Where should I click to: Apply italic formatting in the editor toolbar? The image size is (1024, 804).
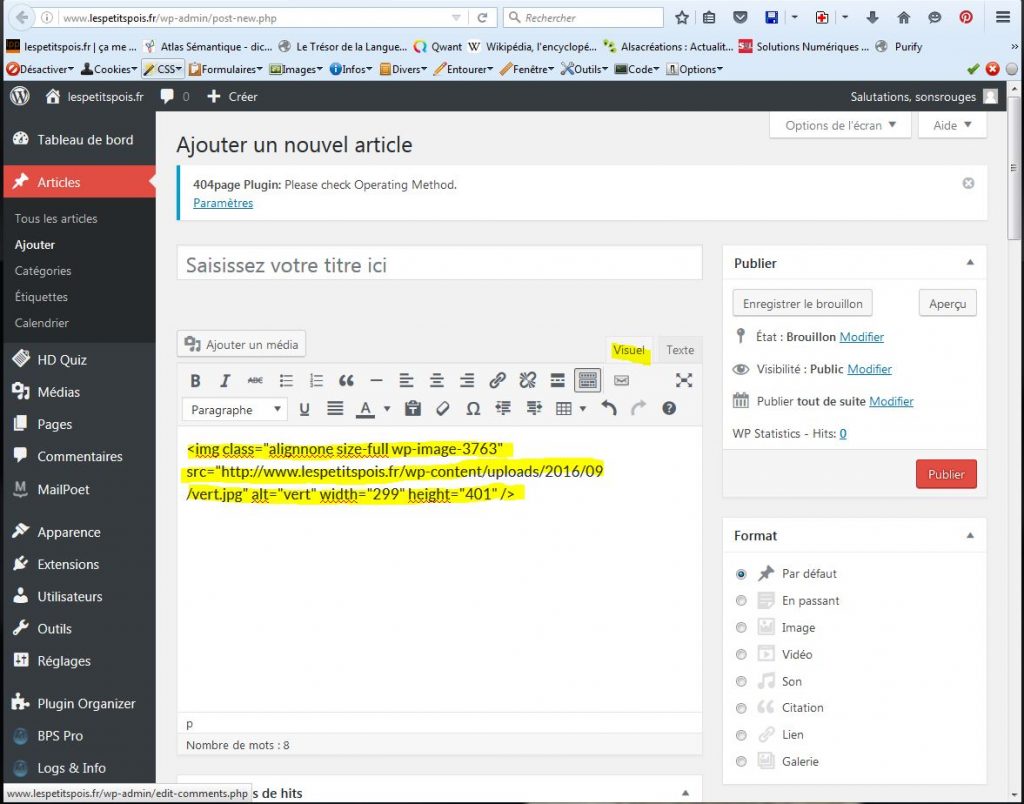(x=226, y=381)
